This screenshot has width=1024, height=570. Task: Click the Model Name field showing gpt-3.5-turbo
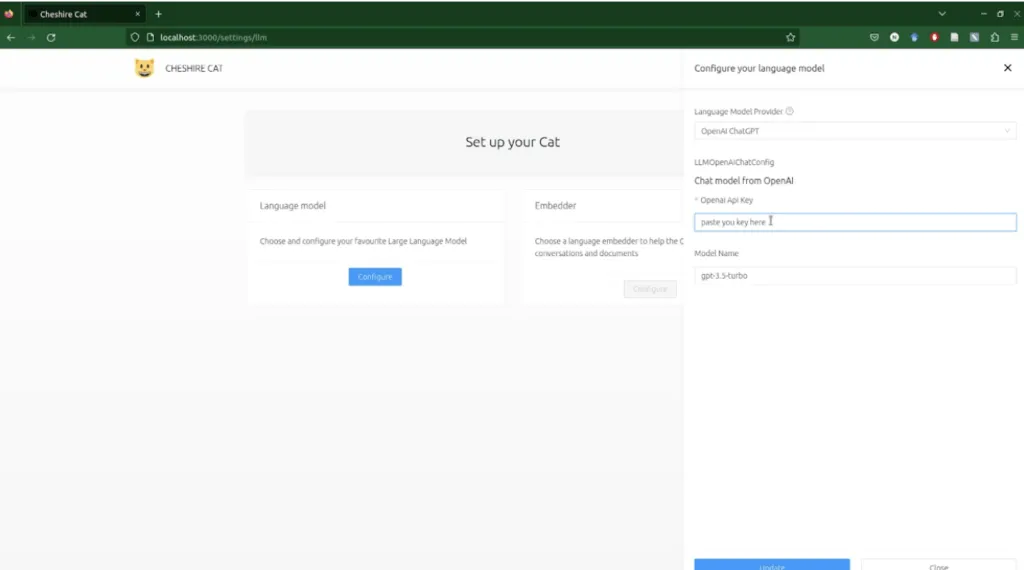point(855,275)
